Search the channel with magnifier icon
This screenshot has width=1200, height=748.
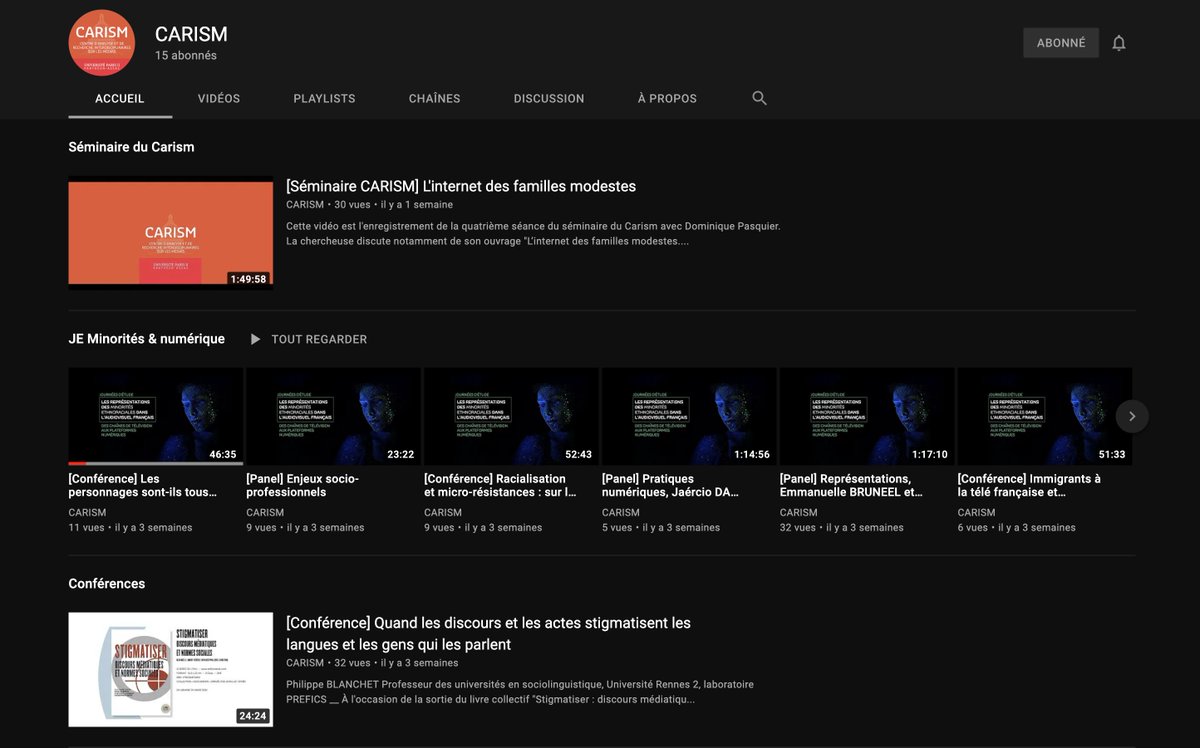pyautogui.click(x=759, y=98)
